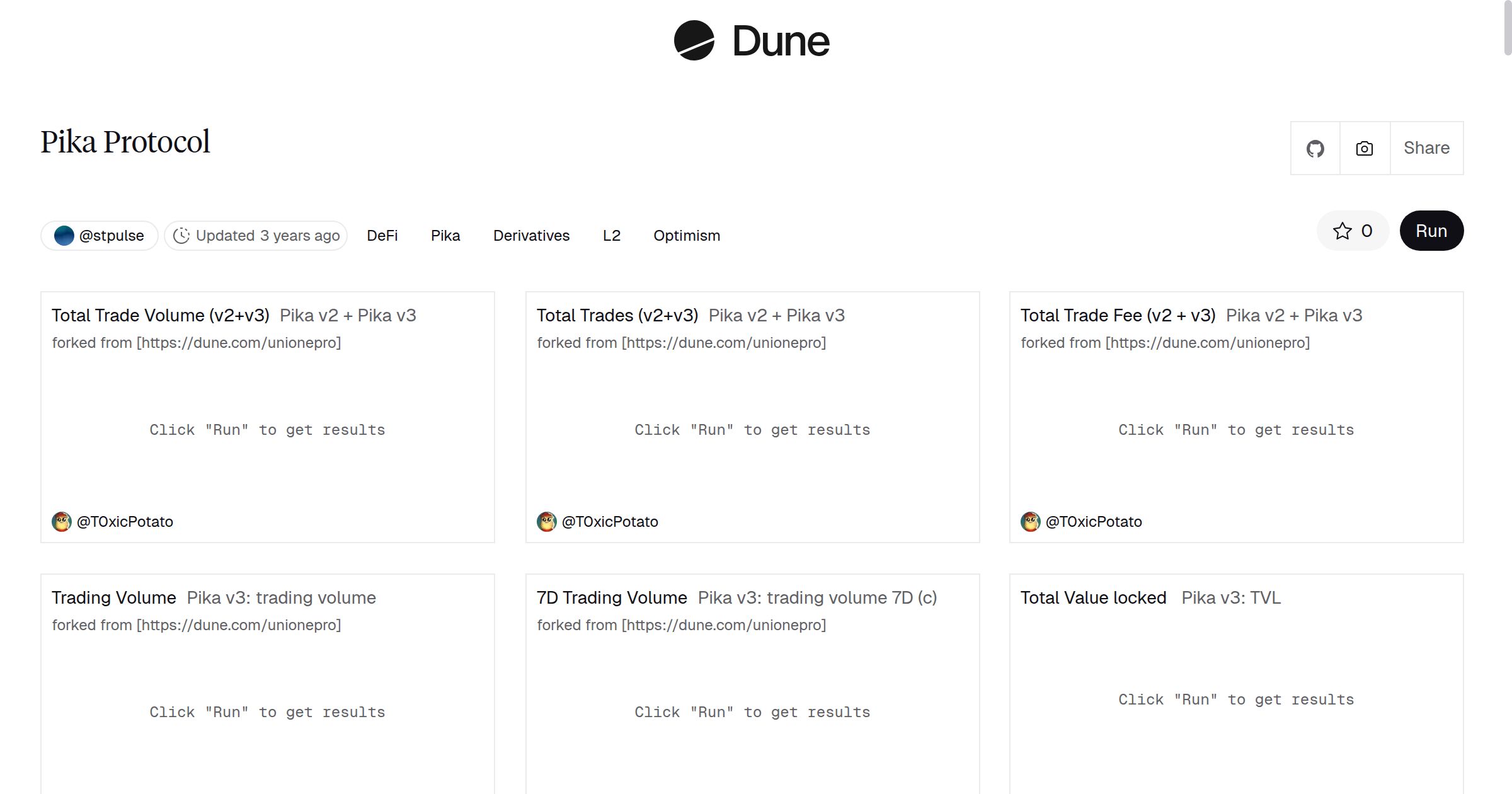
Task: Open Total Trade Volume (v2+v3) title
Action: pos(160,316)
